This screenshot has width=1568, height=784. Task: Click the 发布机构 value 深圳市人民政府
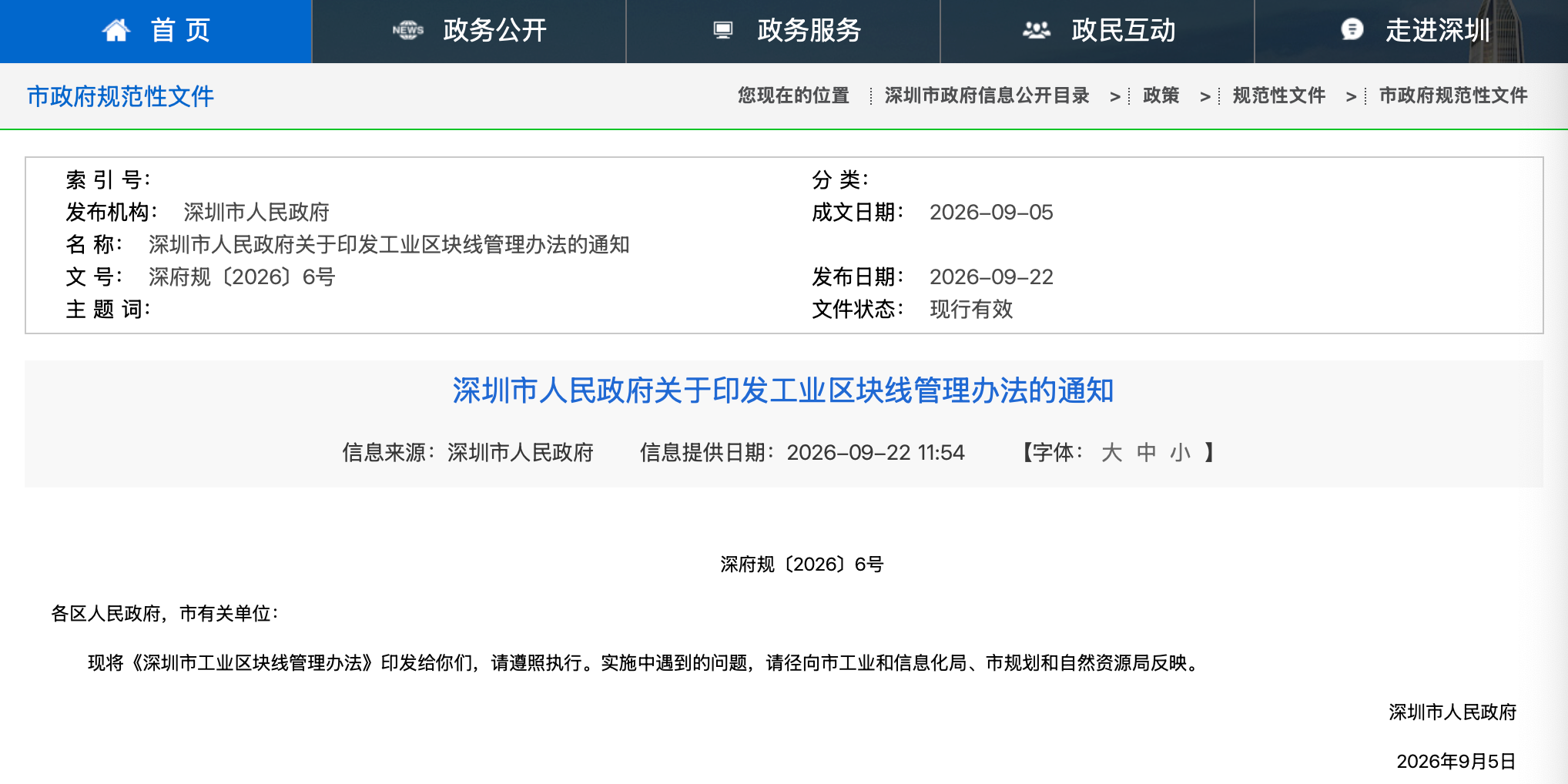pos(256,213)
